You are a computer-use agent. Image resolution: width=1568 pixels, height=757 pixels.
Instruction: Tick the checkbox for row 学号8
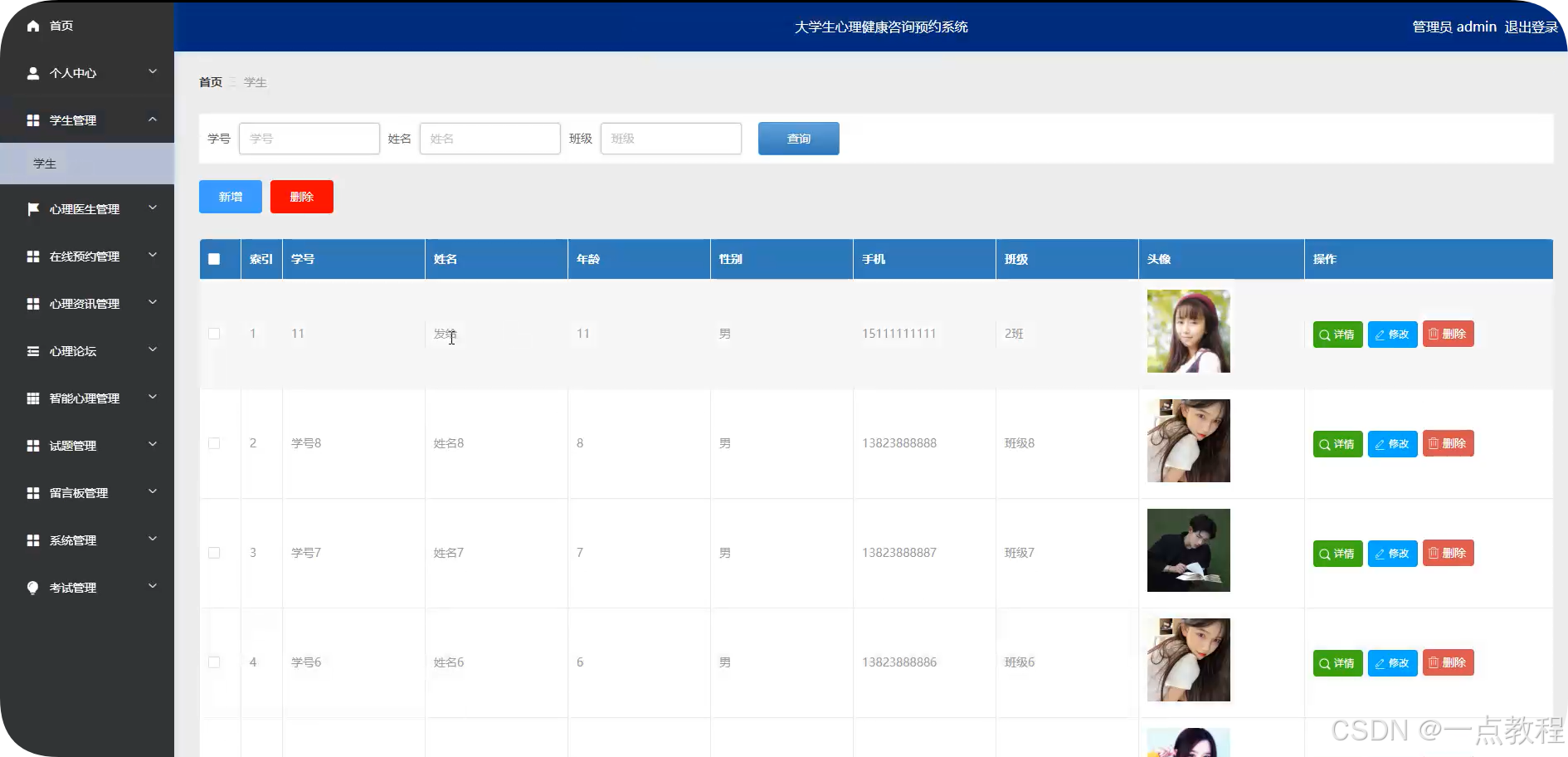(x=214, y=443)
